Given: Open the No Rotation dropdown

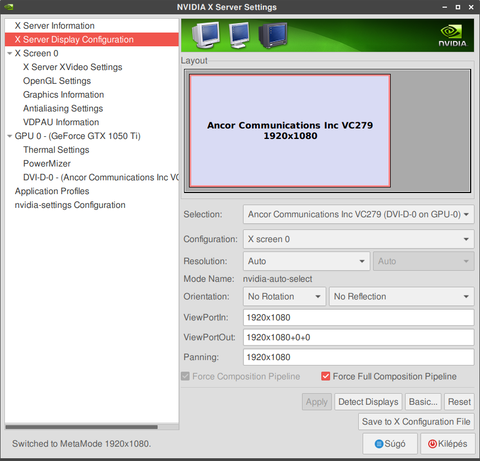Looking at the screenshot, I should point(284,296).
